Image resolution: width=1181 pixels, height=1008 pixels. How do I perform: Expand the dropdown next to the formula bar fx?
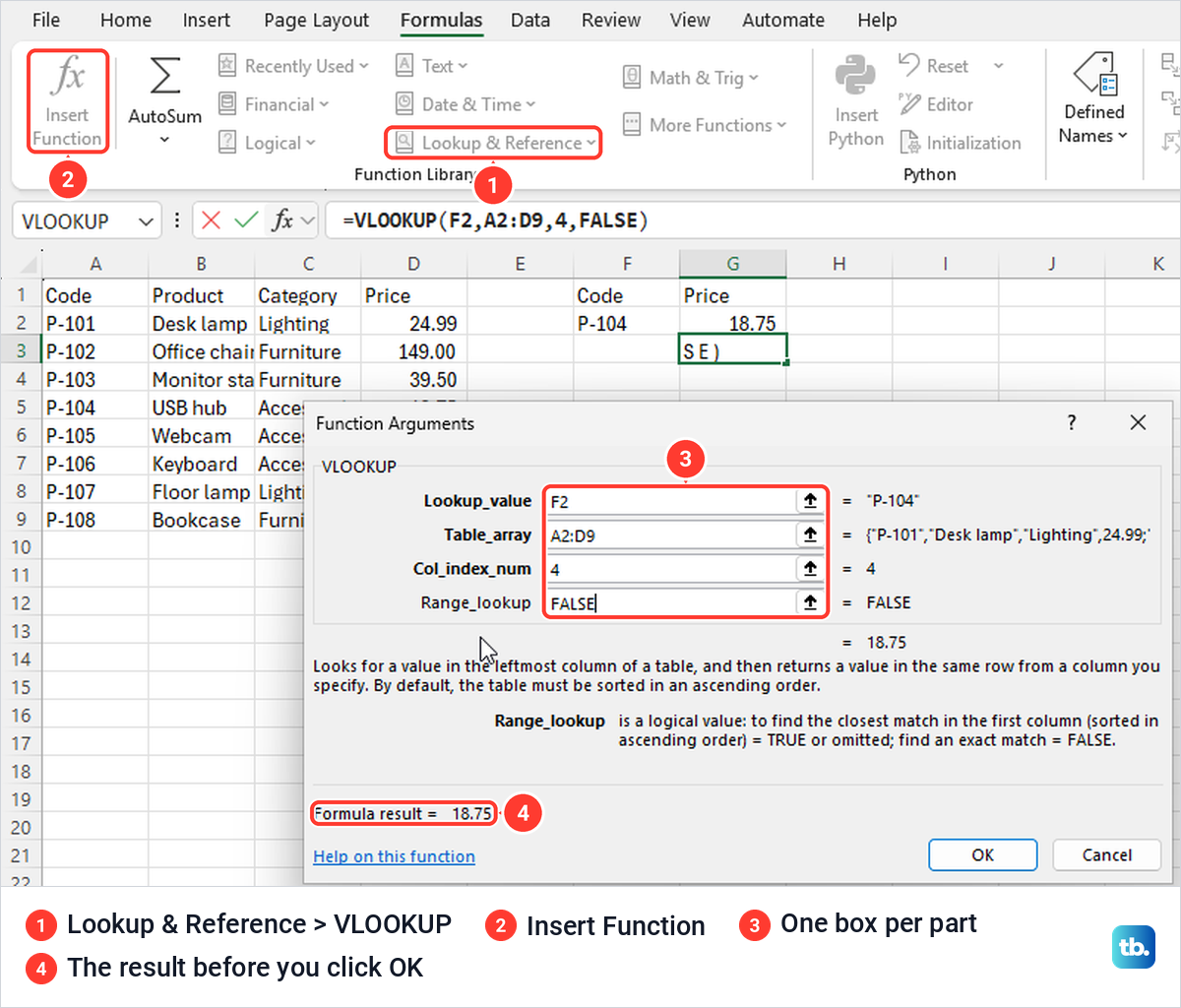point(308,220)
